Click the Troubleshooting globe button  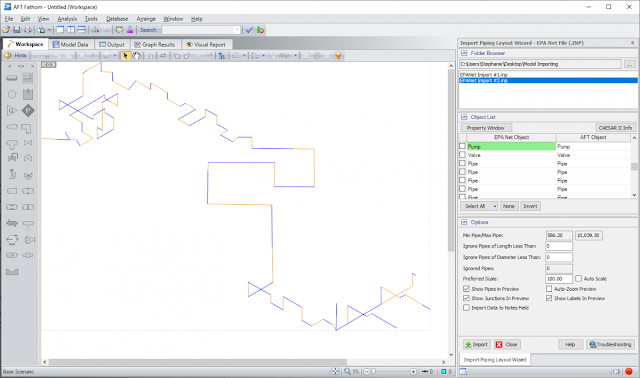(610, 345)
